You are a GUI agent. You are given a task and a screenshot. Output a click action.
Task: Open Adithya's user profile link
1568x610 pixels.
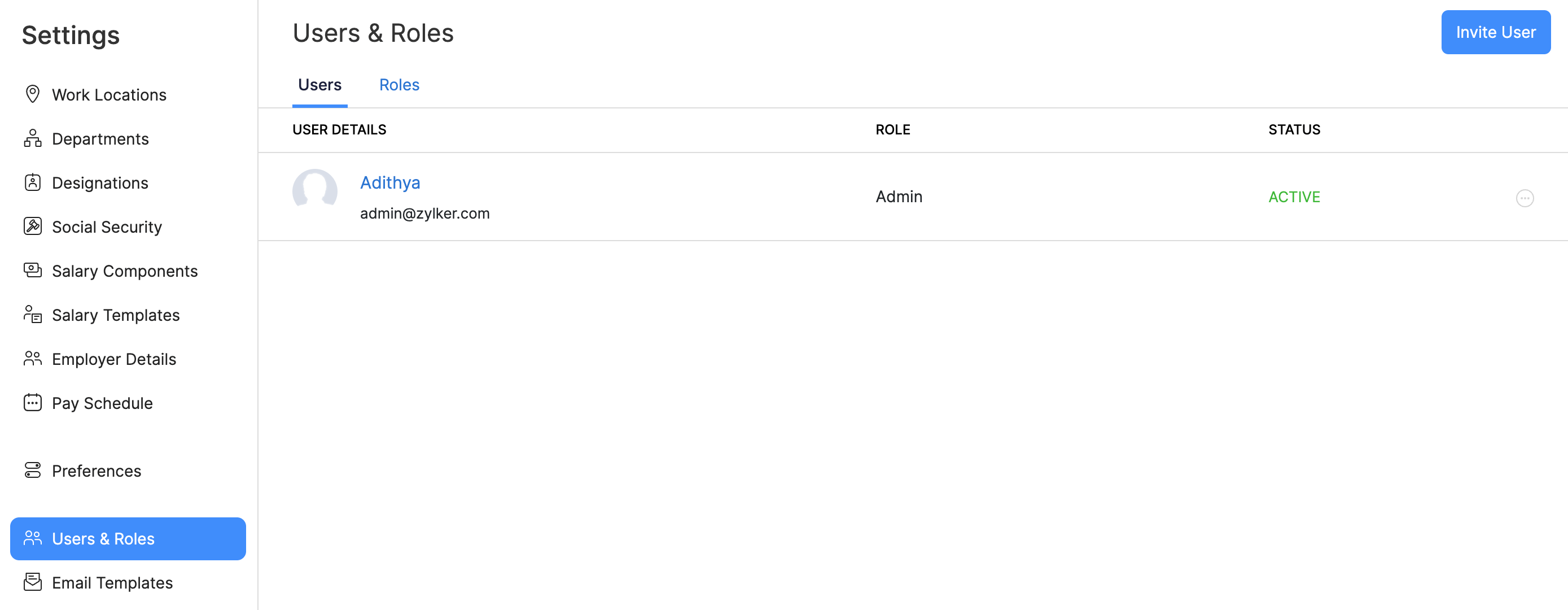click(390, 183)
